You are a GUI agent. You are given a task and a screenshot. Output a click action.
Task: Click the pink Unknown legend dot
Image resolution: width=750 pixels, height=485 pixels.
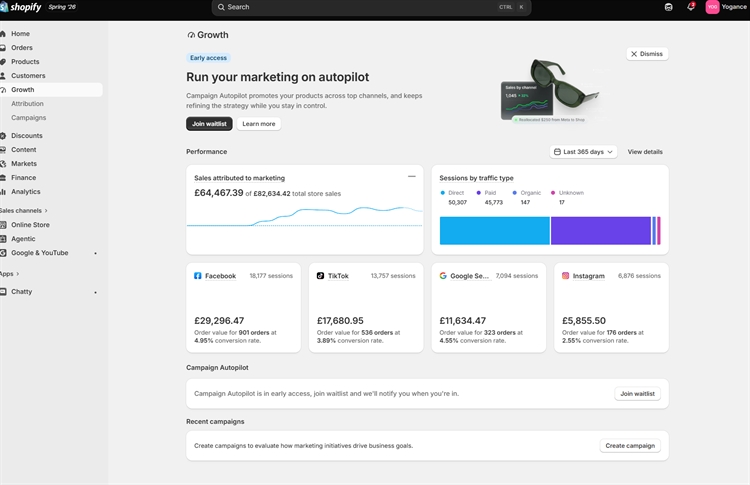point(553,193)
